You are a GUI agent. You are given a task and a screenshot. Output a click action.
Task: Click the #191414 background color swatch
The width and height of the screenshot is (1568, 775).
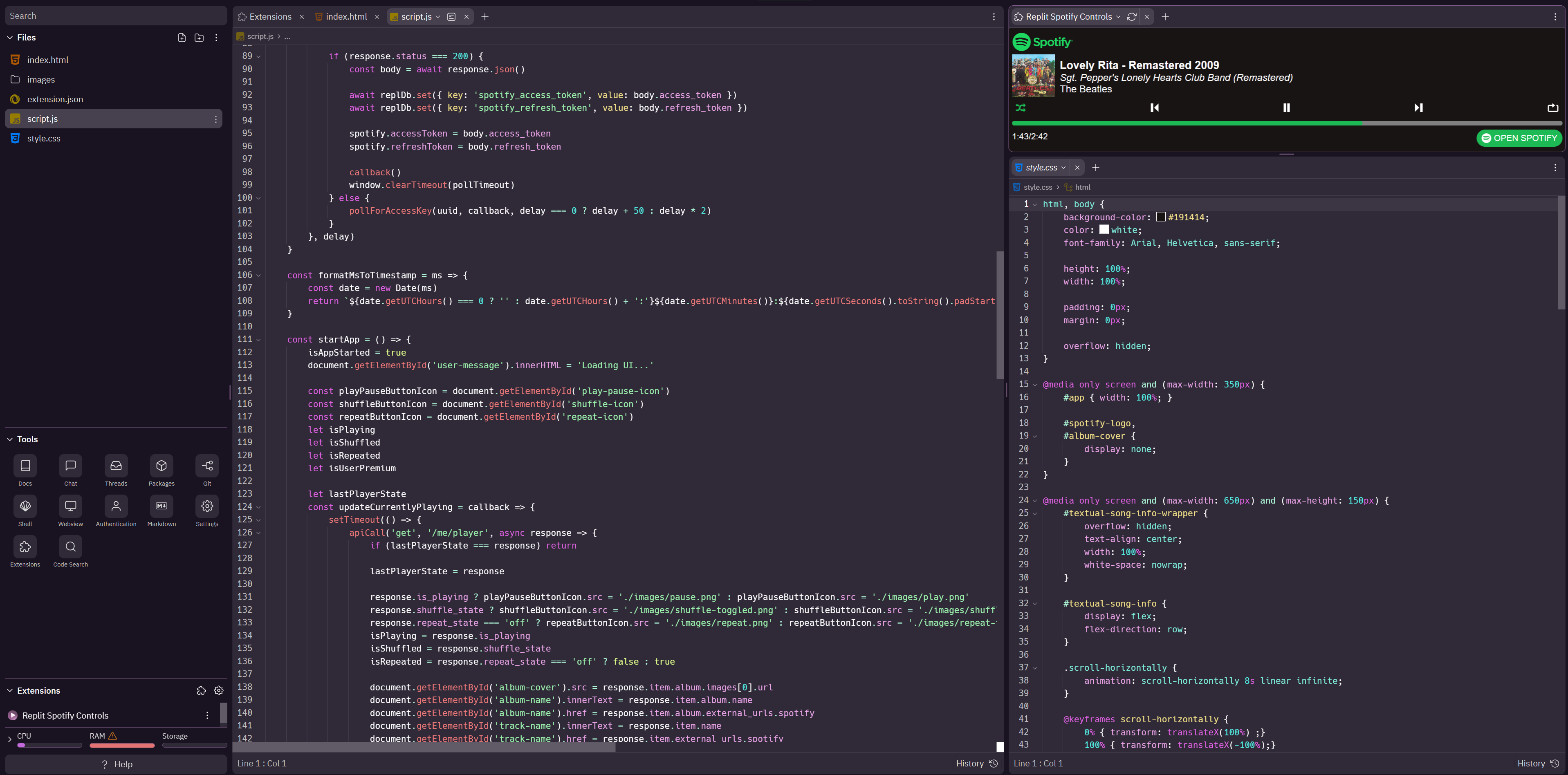[x=1161, y=217]
